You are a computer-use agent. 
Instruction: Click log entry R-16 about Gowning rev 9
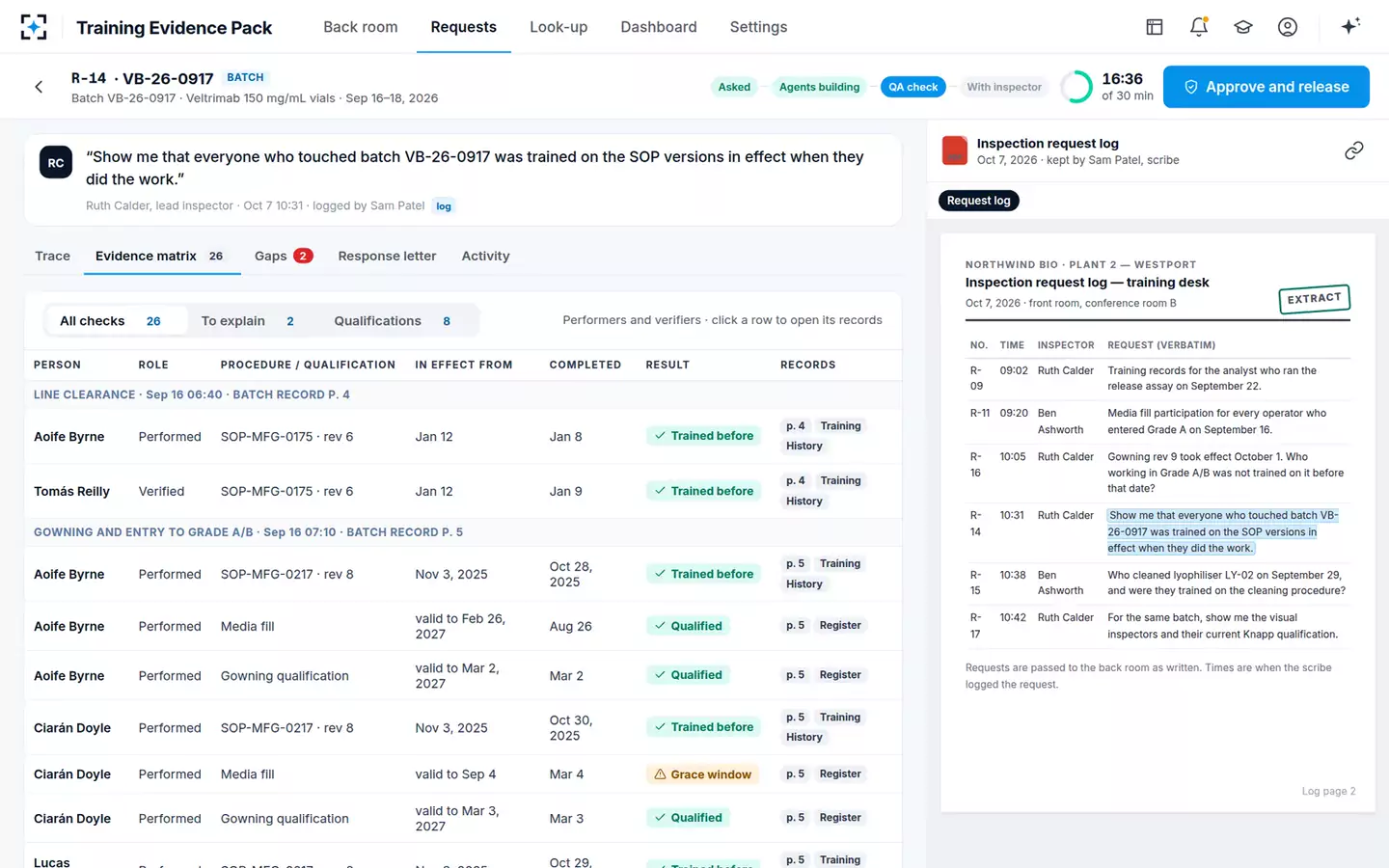click(x=1157, y=473)
